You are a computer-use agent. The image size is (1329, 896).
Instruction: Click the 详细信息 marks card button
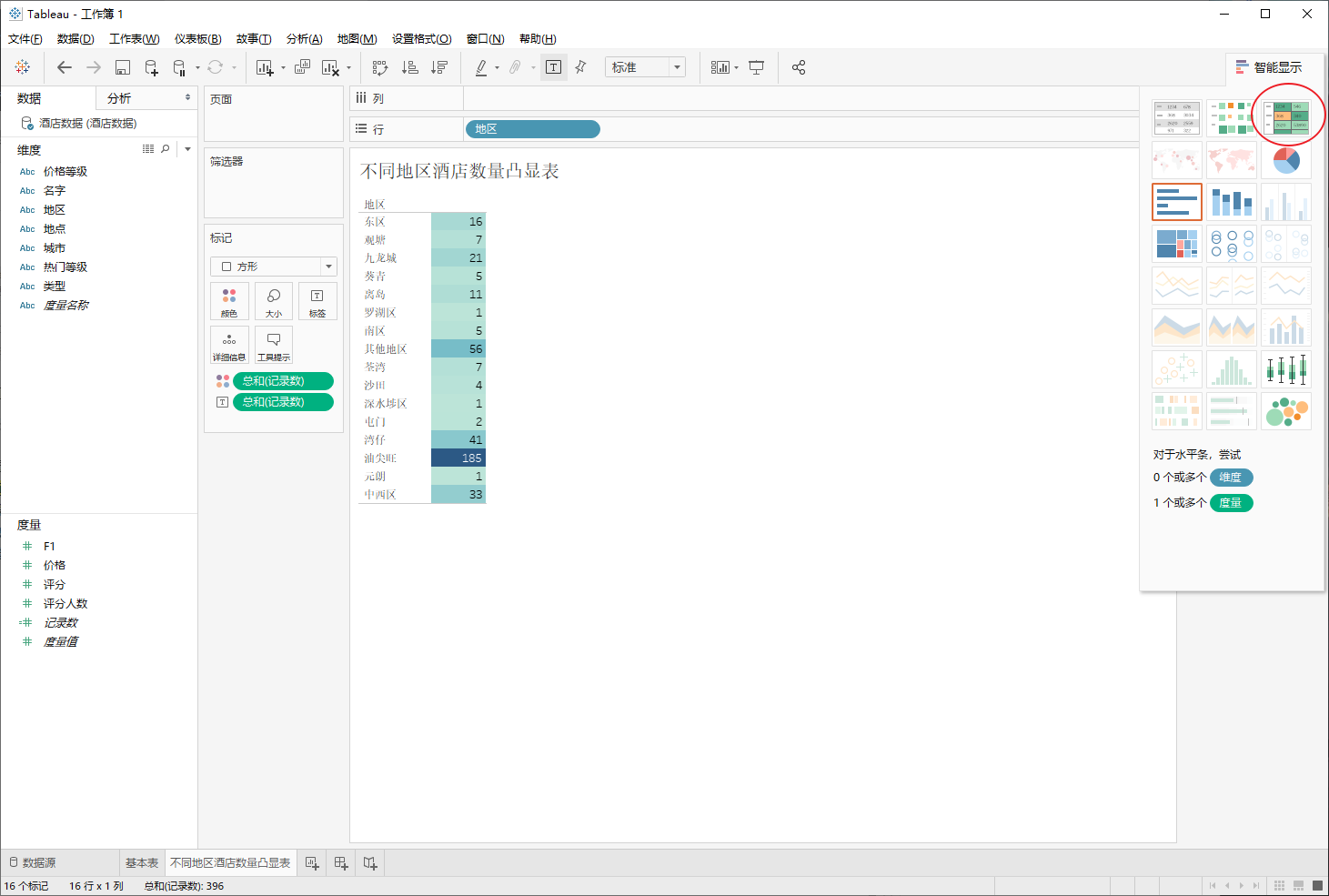[x=229, y=345]
